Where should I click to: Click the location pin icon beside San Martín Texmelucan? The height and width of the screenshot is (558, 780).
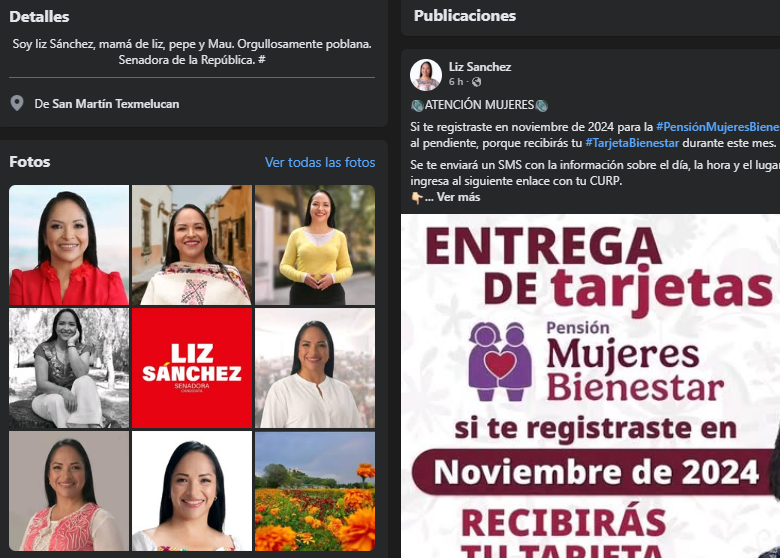click(17, 103)
